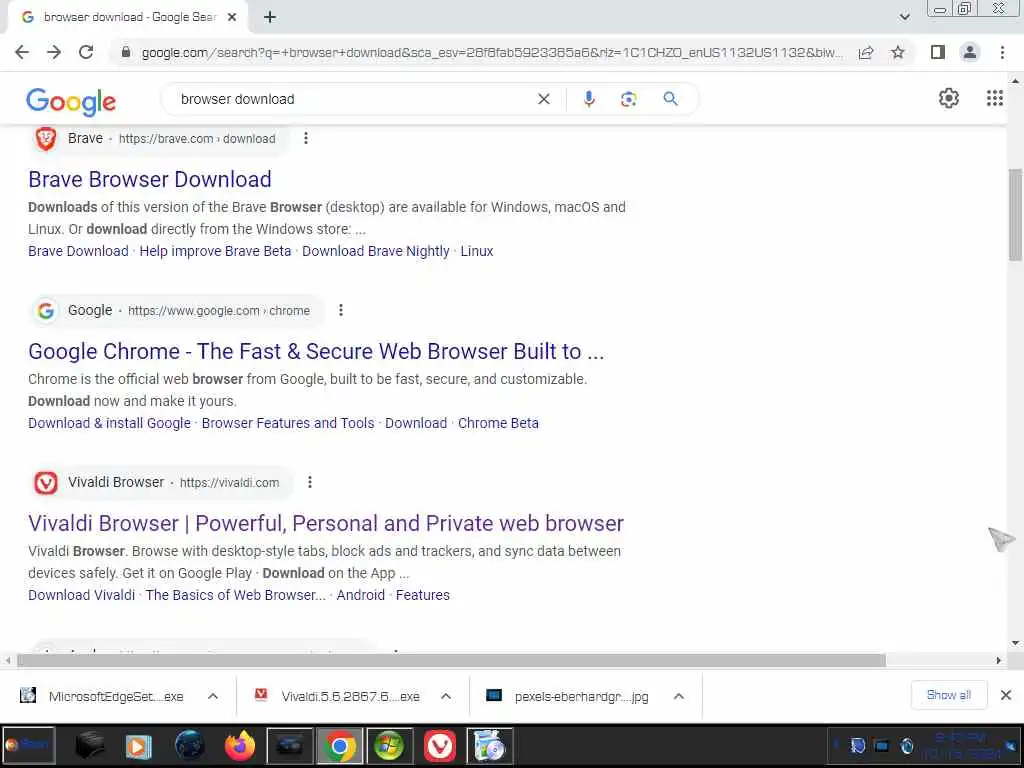Click the Vivaldi Browser favicon in results

pos(46,483)
